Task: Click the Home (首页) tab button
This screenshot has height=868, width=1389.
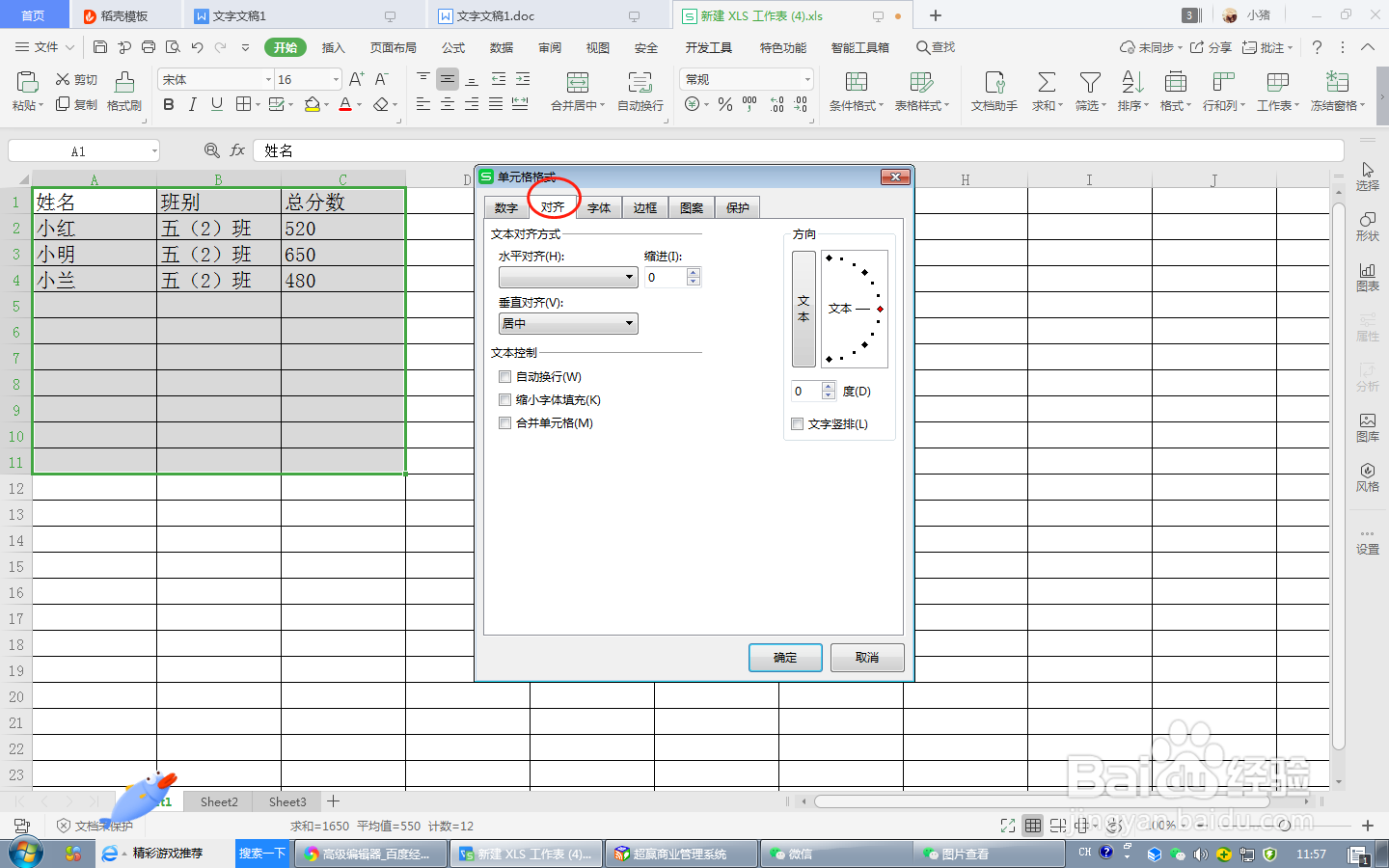Action: 34,15
